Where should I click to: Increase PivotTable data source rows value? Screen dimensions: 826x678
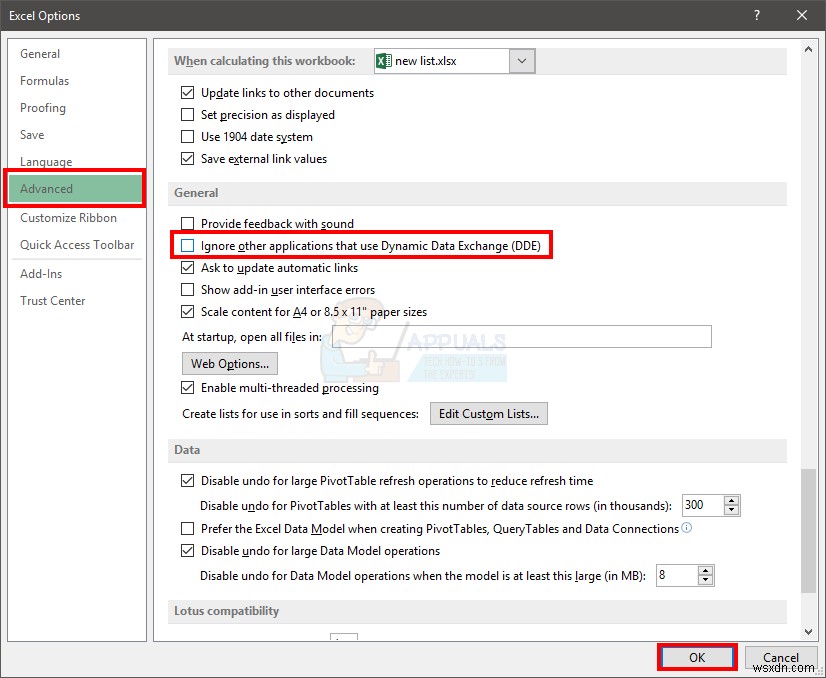pyautogui.click(x=731, y=500)
